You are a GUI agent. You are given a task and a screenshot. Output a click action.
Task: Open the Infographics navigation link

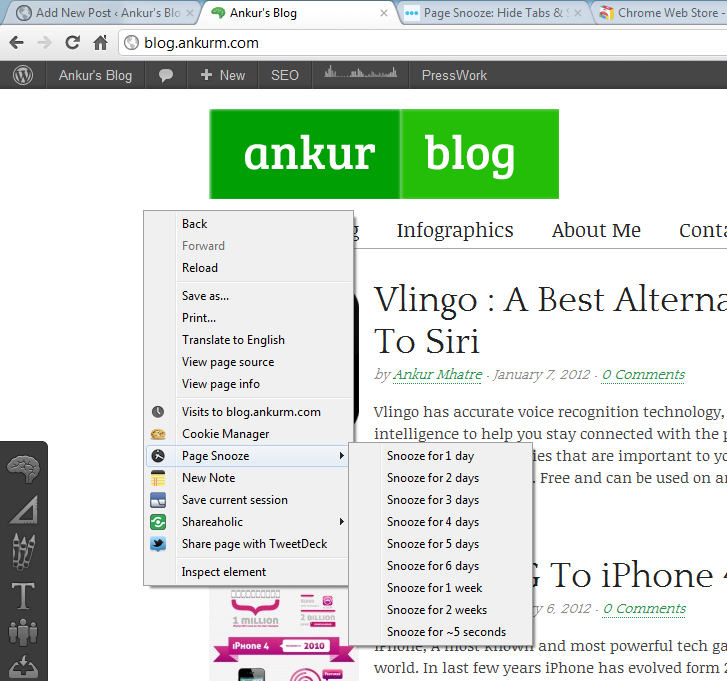pos(455,230)
